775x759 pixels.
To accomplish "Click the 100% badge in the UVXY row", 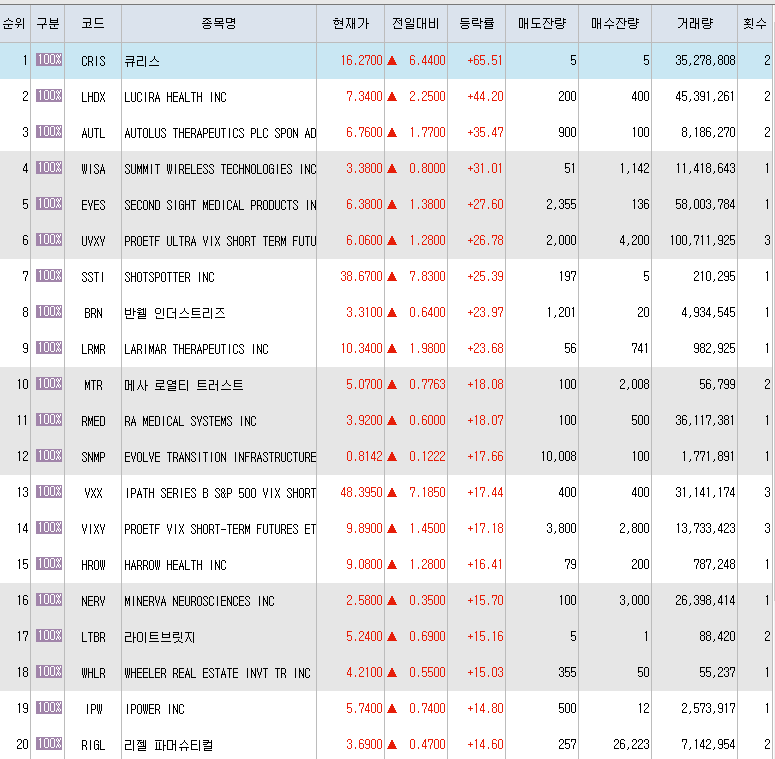I will point(49,240).
